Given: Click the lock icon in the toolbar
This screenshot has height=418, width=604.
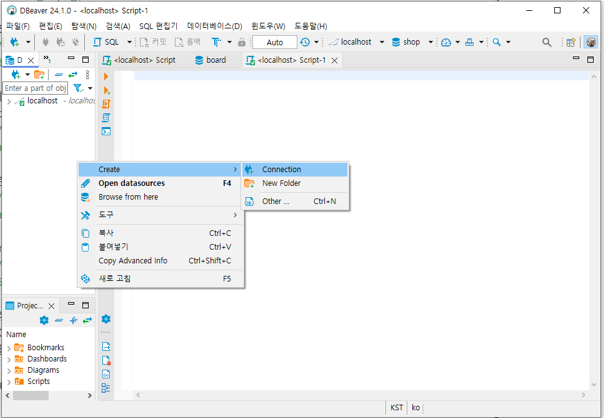Looking at the screenshot, I should [x=242, y=42].
